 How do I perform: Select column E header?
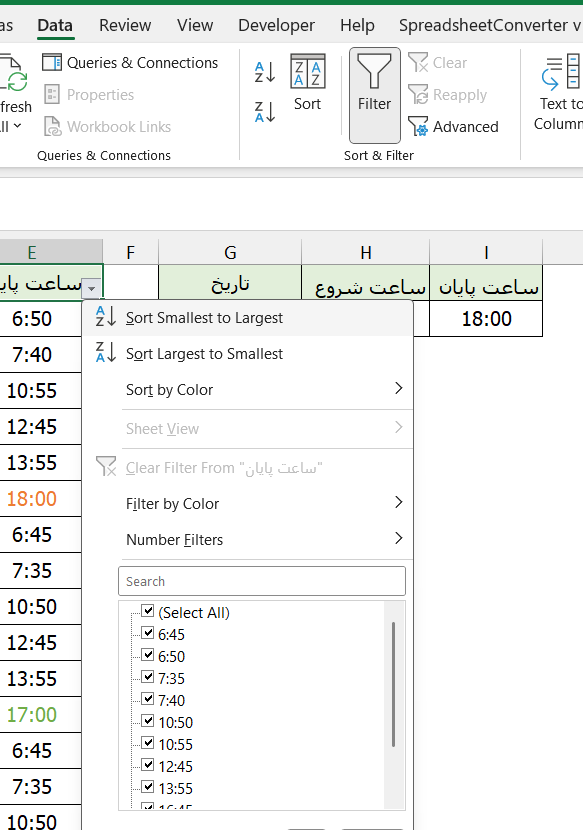pos(51,252)
